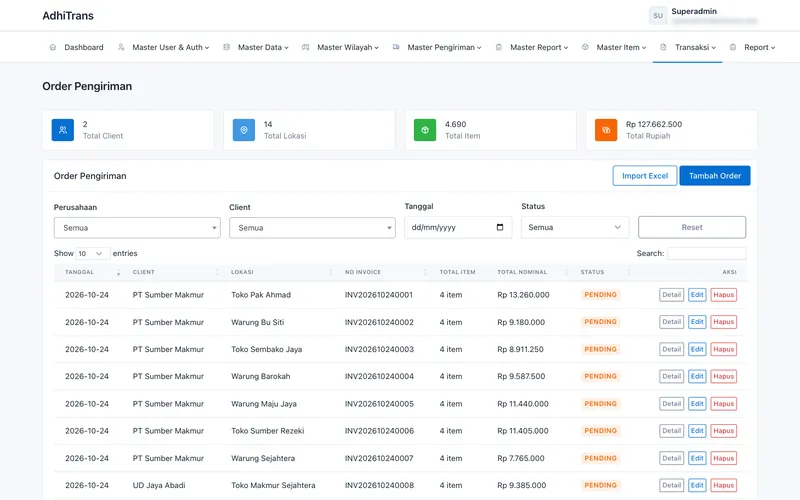
Task: Edit the Warung Bu Siti order
Action: pos(697,322)
